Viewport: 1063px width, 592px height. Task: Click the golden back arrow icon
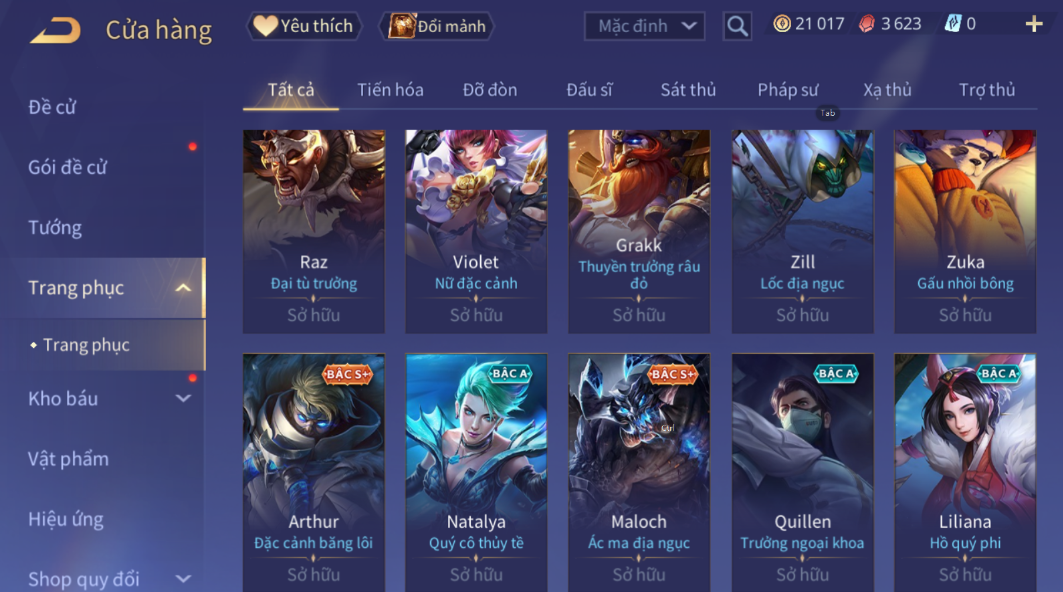(x=56, y=31)
